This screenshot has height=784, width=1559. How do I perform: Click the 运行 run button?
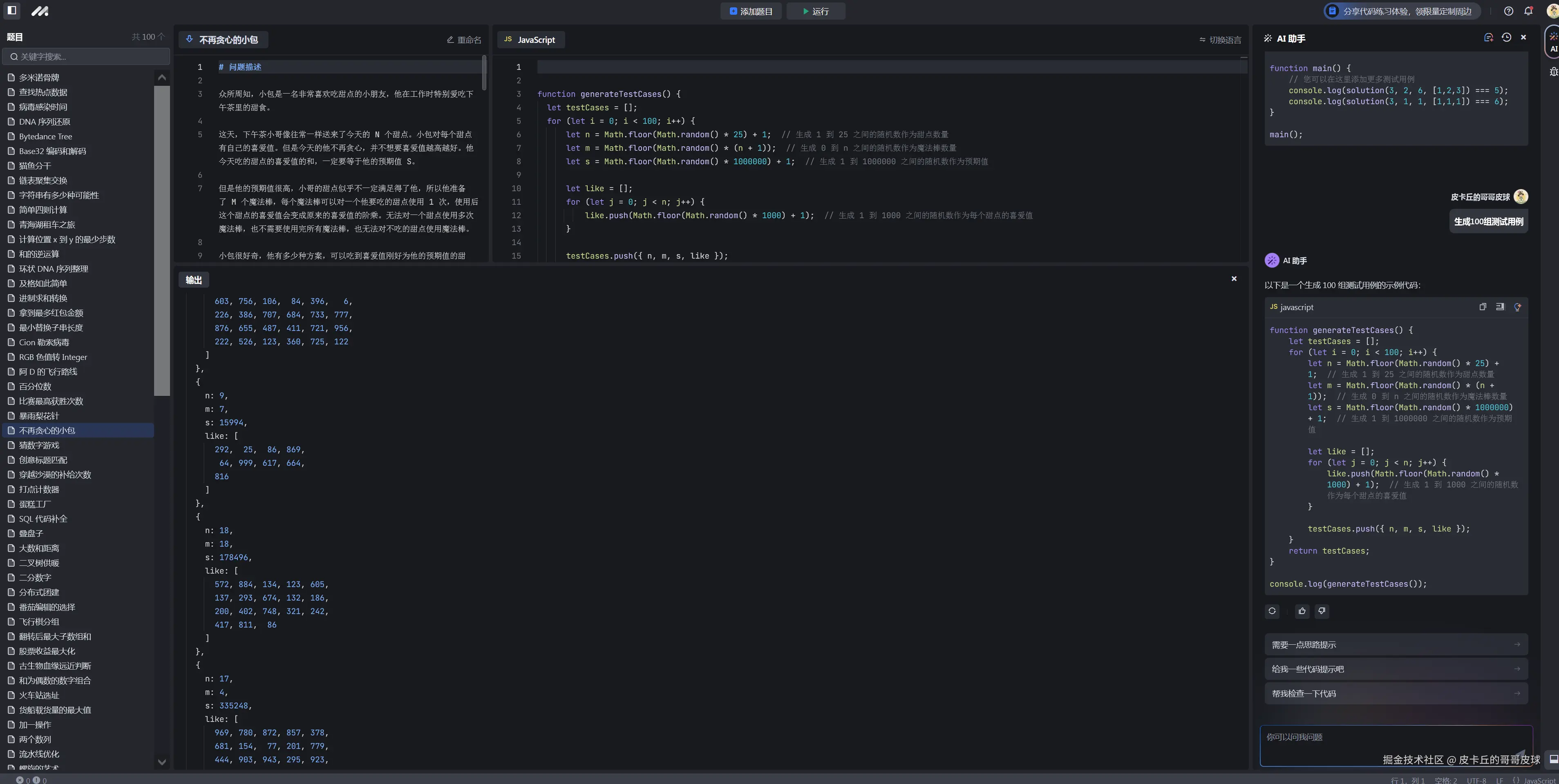point(815,11)
